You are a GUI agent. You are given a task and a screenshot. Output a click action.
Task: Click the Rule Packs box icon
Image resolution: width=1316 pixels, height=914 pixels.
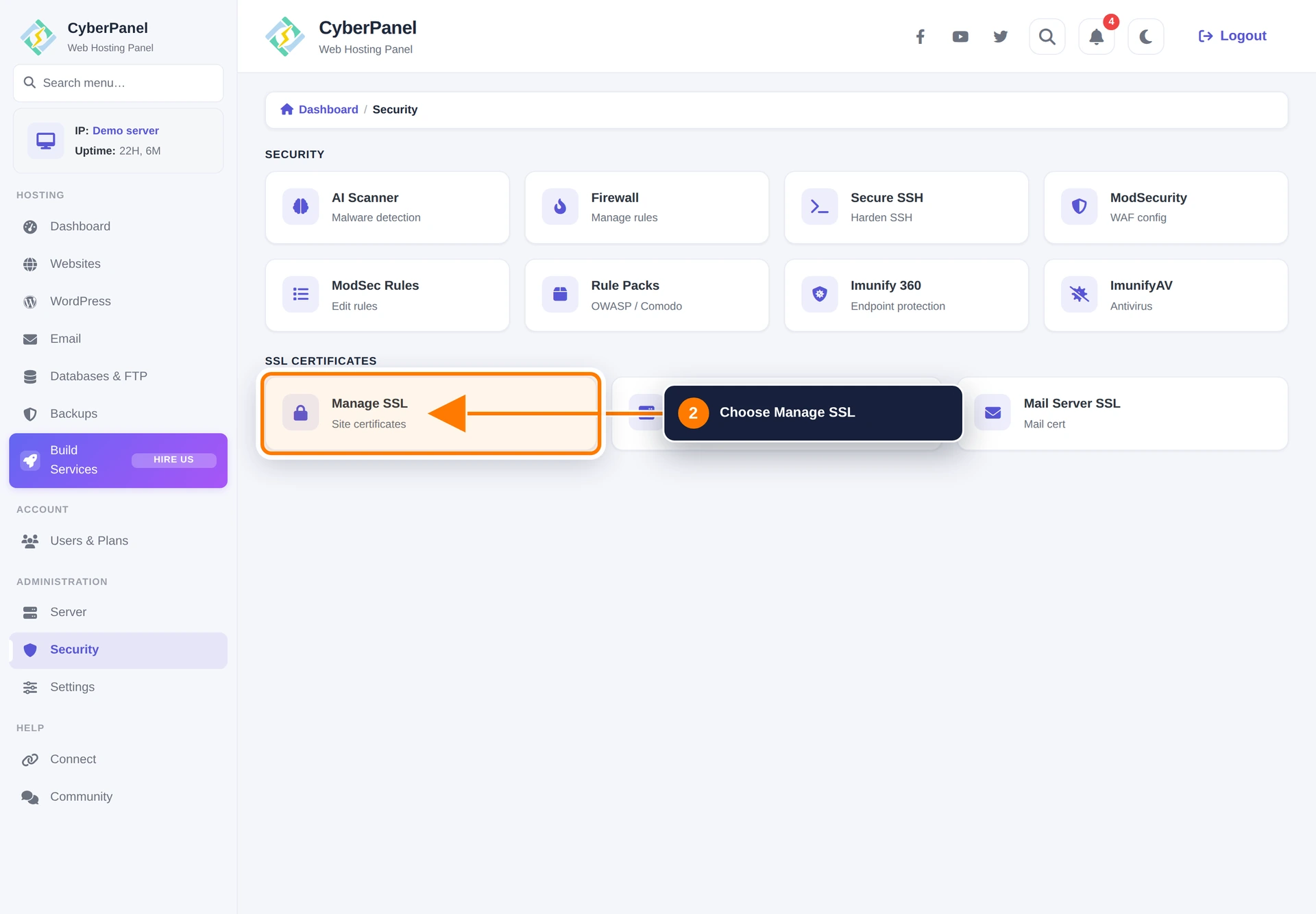560,295
